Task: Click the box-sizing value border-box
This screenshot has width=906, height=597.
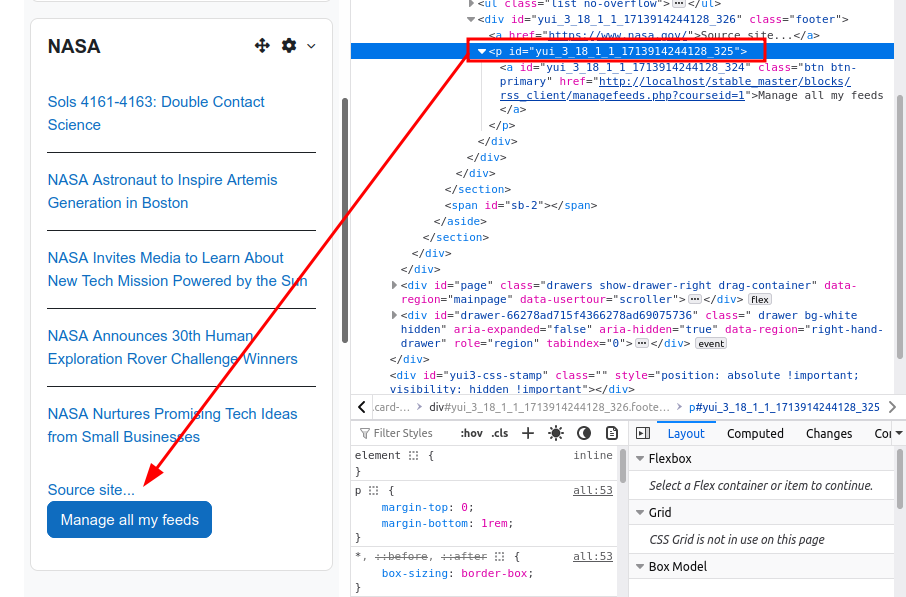Action: pyautogui.click(x=493, y=573)
